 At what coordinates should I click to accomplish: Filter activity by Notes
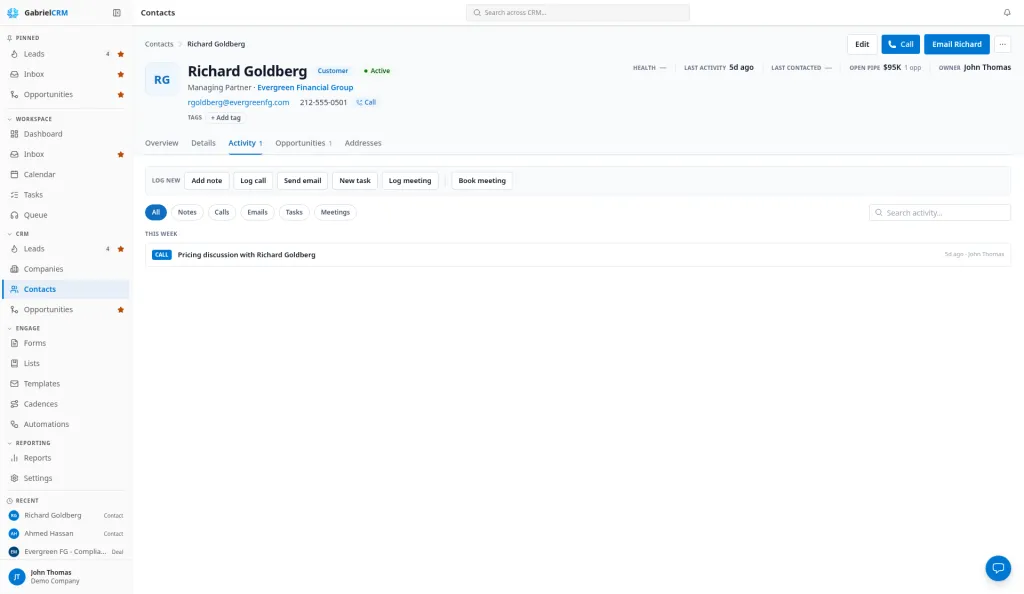coord(187,212)
